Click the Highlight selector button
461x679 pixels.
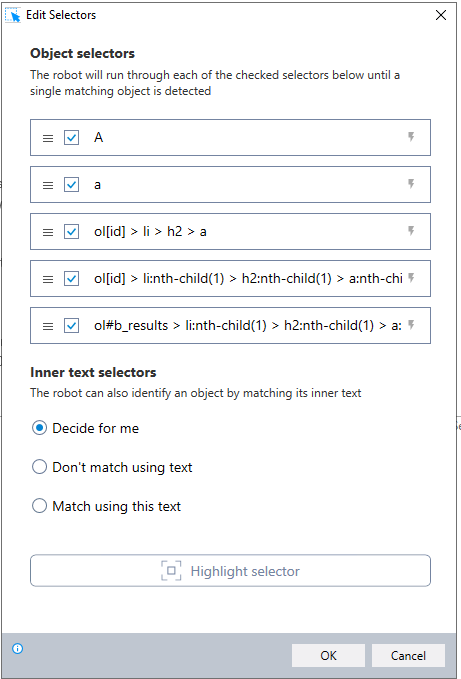coord(230,571)
